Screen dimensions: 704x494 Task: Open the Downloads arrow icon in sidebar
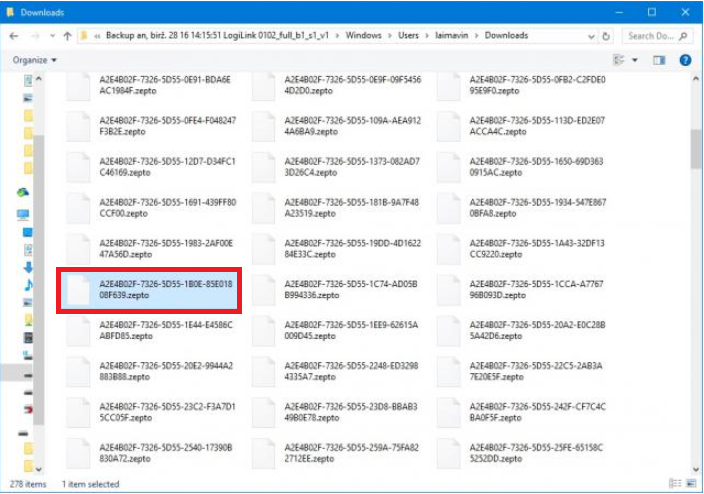[x=23, y=267]
